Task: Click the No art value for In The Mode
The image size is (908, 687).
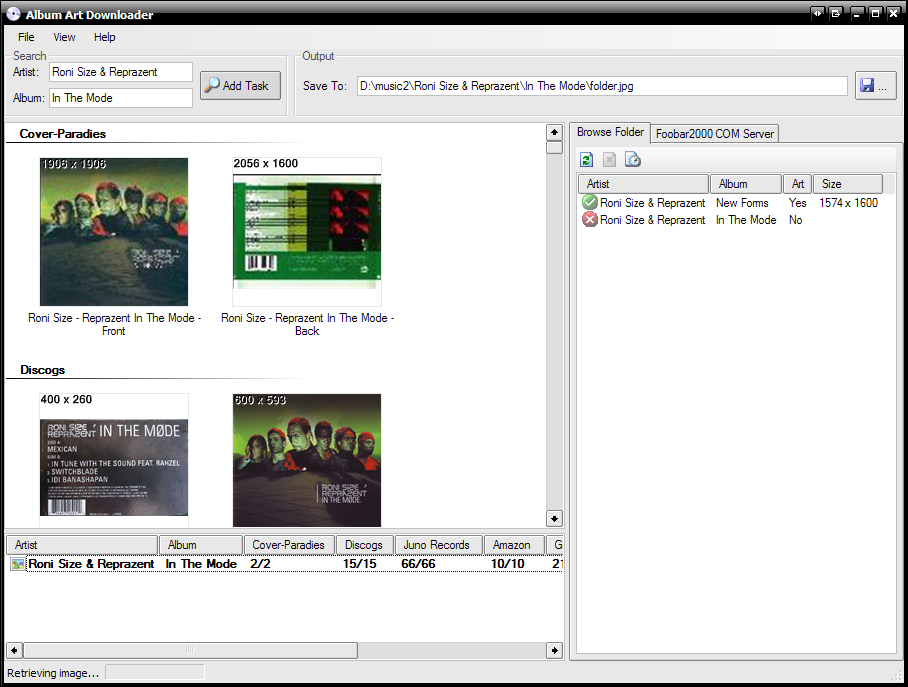Action: (795, 220)
